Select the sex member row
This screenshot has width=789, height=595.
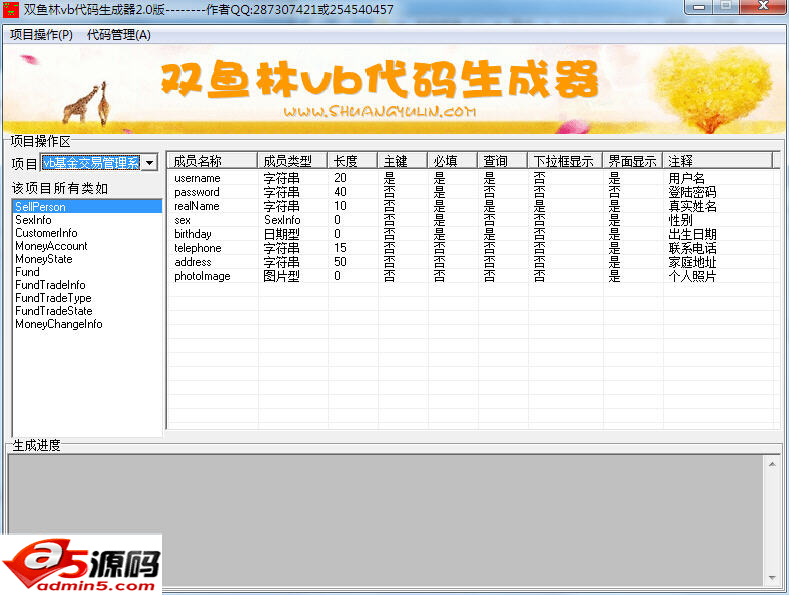[x=470, y=220]
